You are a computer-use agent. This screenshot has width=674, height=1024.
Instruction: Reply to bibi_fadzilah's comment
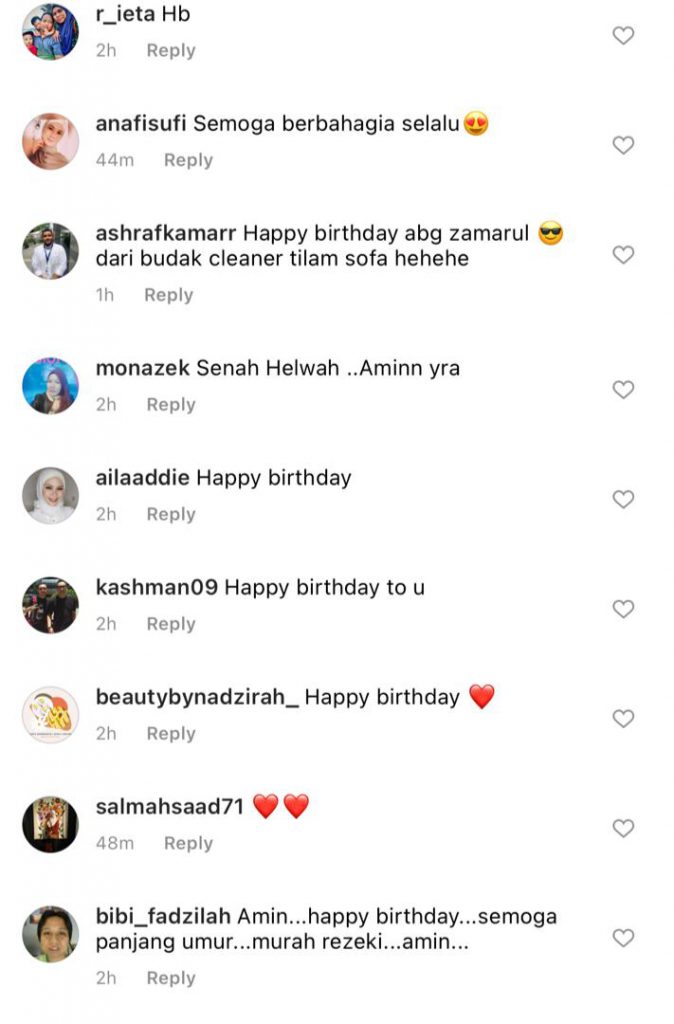pyautogui.click(x=170, y=978)
